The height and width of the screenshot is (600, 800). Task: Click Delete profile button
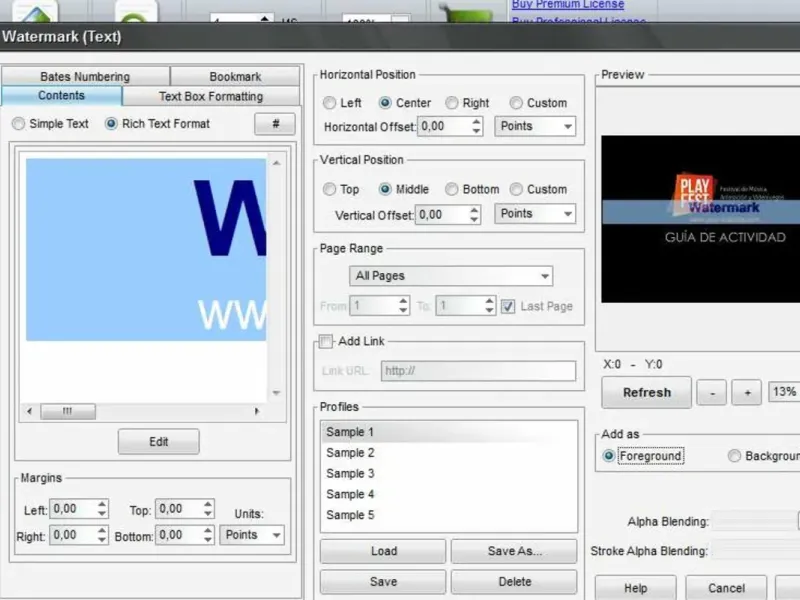(x=514, y=582)
